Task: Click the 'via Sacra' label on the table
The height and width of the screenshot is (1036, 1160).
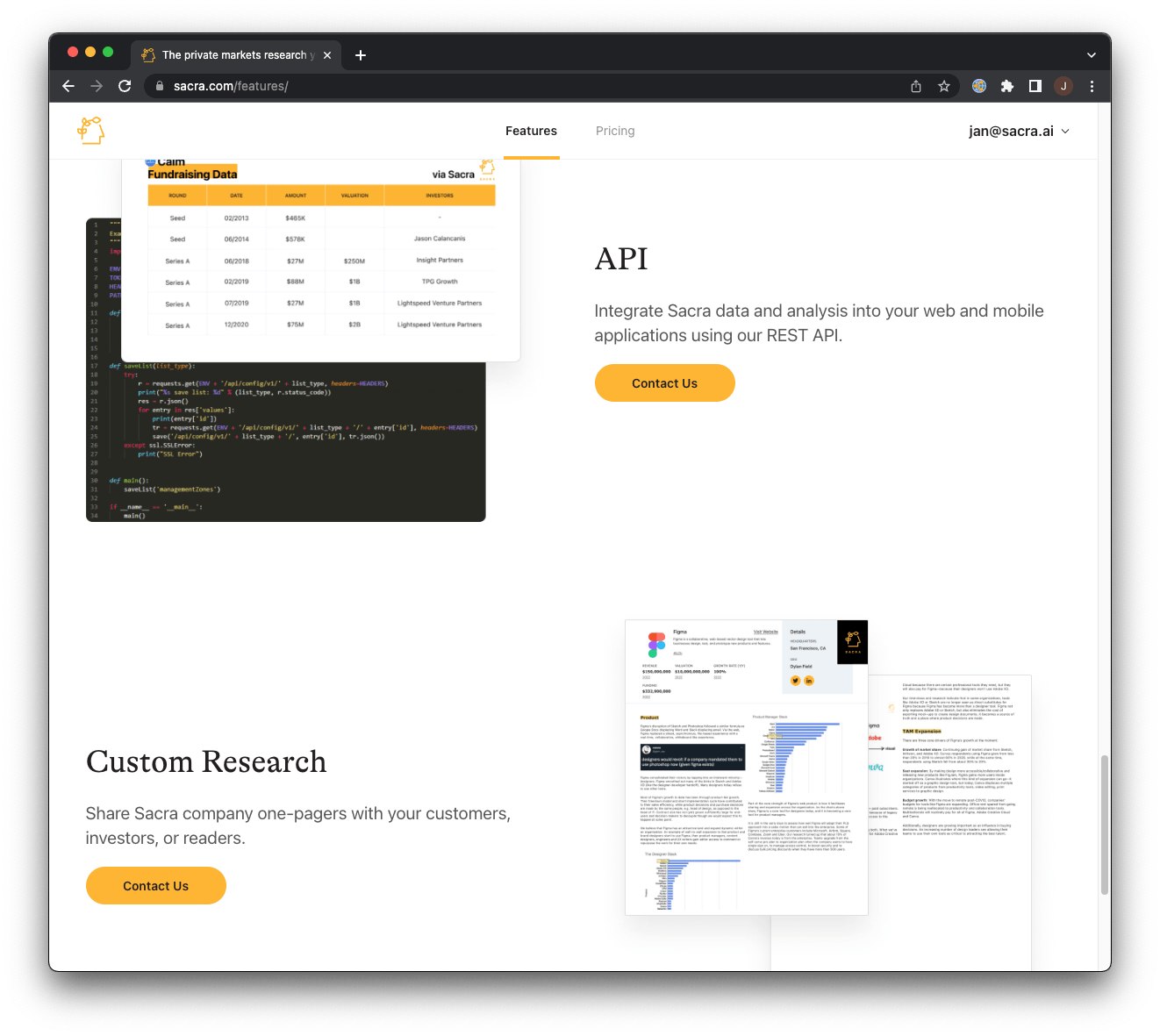Action: point(453,175)
